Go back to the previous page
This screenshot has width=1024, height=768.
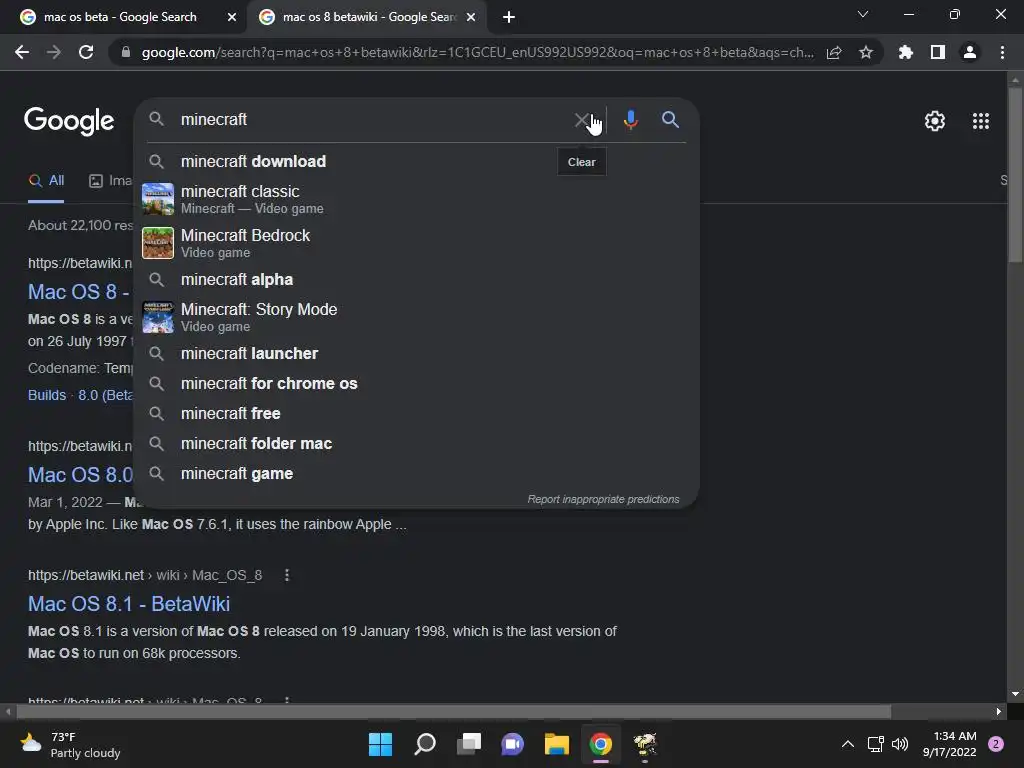22,52
